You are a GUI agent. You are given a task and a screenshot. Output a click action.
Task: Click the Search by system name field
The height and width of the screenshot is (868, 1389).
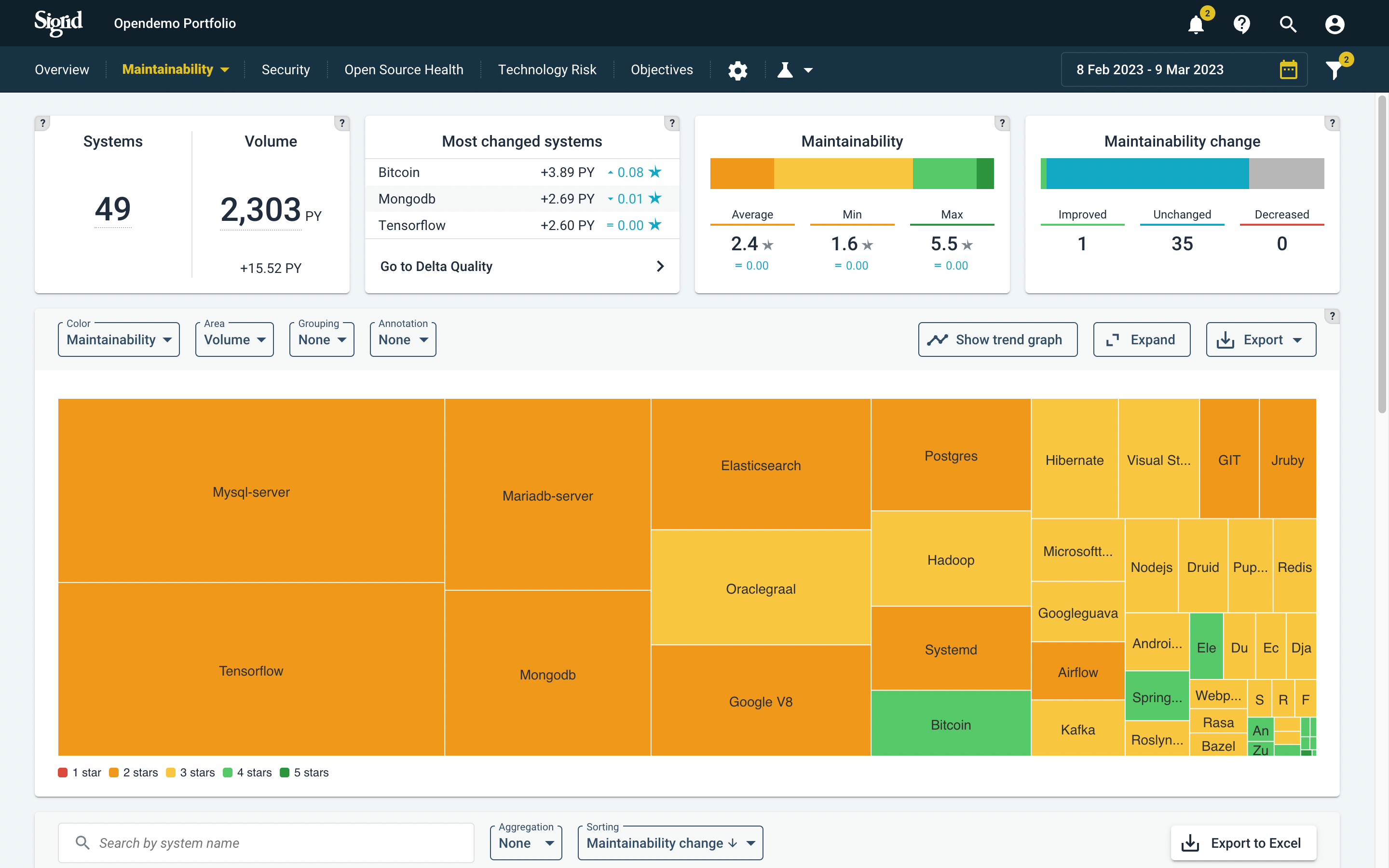(266, 843)
